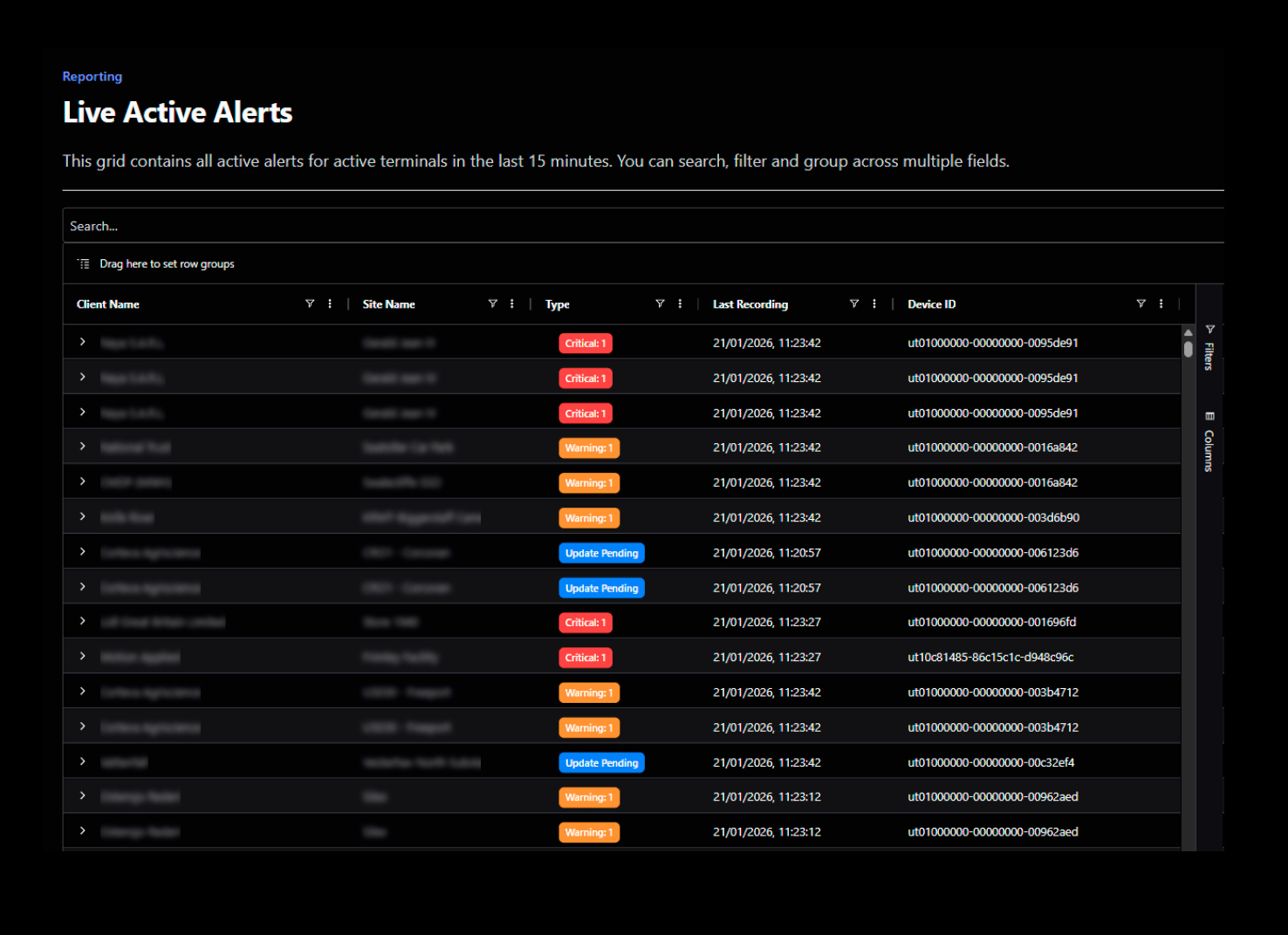Image resolution: width=1288 pixels, height=935 pixels.
Task: Open the Site Name column options menu
Action: (512, 304)
